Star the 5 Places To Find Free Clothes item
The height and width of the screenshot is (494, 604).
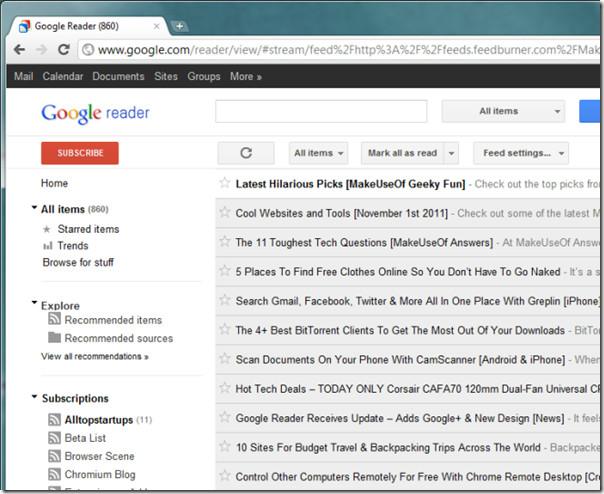click(x=225, y=271)
